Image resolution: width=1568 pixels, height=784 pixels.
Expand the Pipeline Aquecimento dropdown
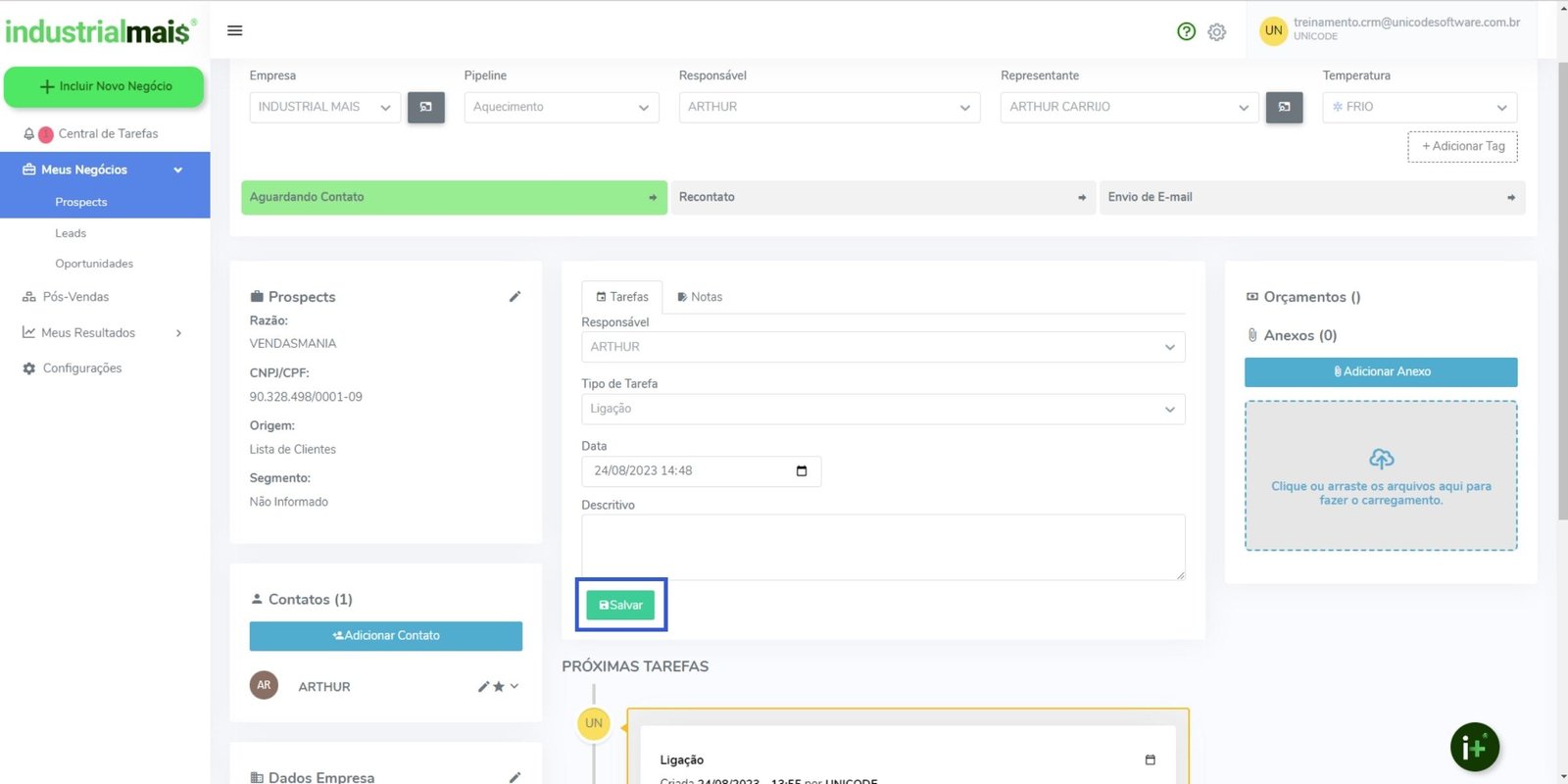(561, 107)
